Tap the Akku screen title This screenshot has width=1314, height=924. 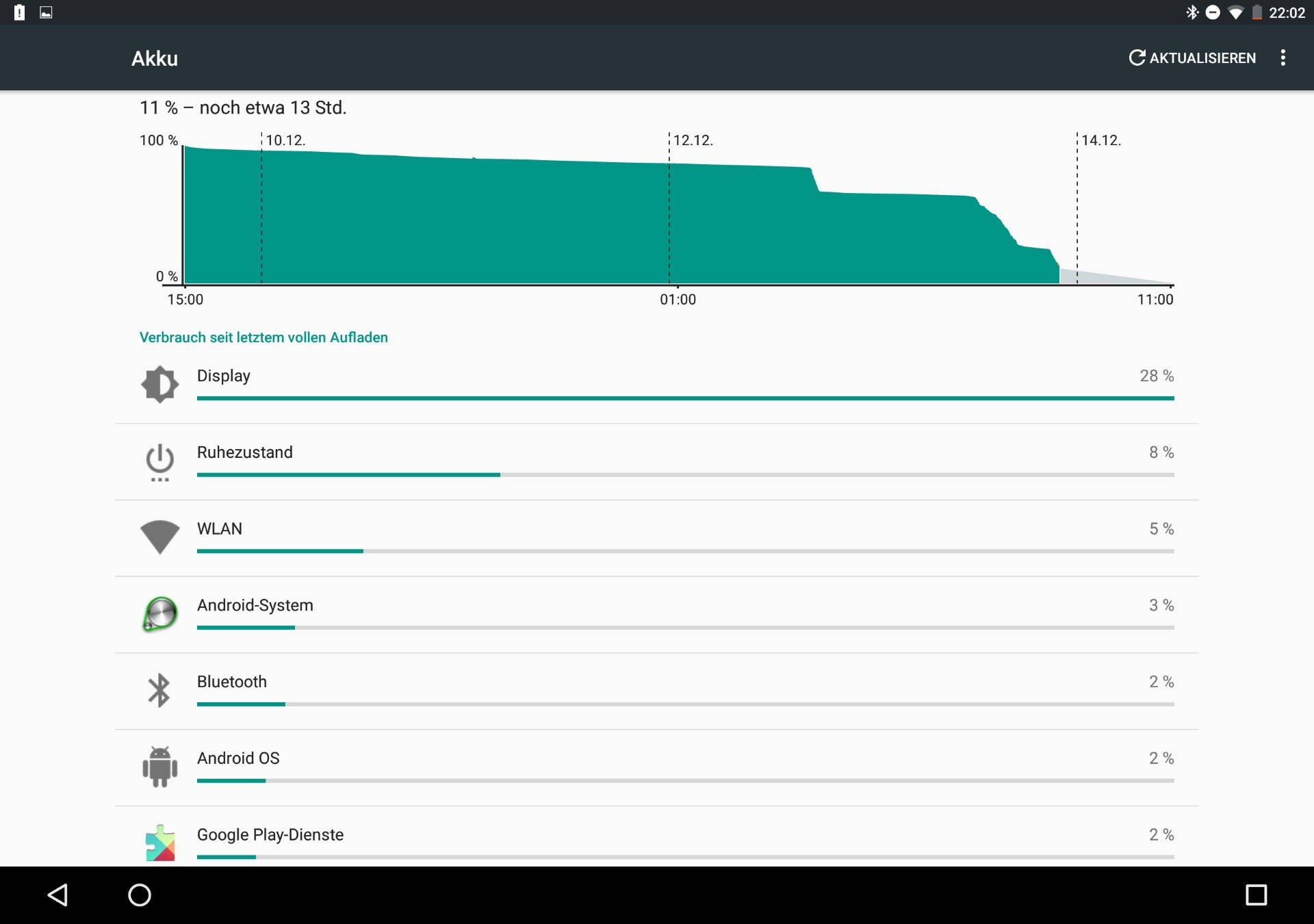pos(154,57)
